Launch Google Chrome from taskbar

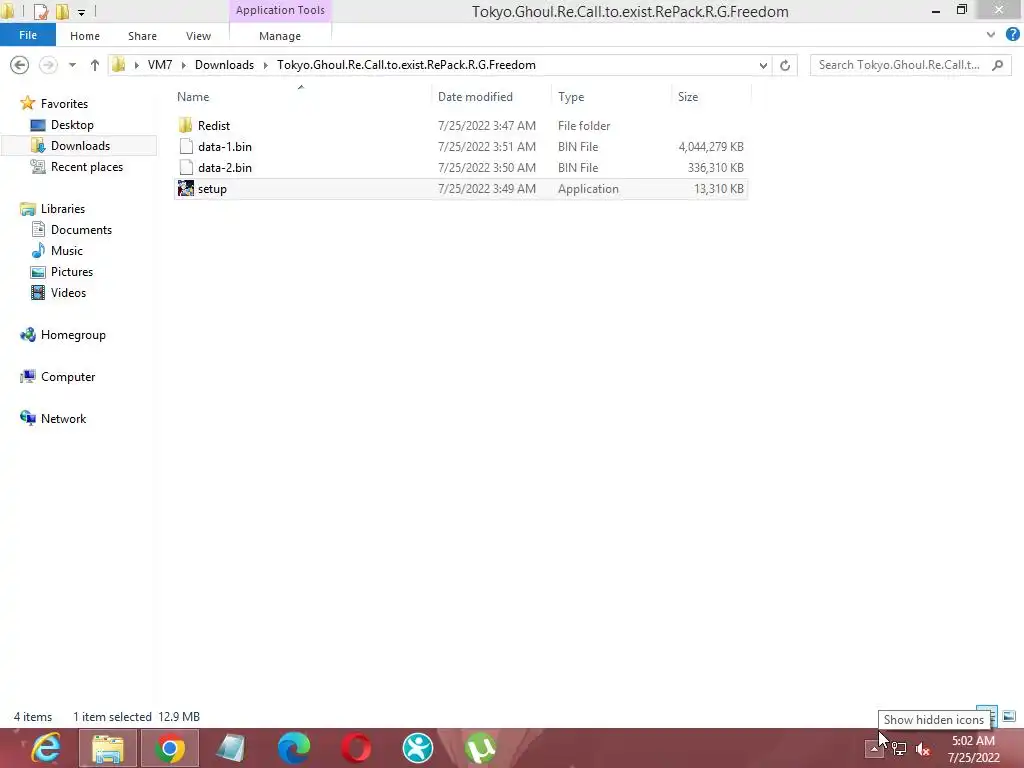[x=170, y=748]
